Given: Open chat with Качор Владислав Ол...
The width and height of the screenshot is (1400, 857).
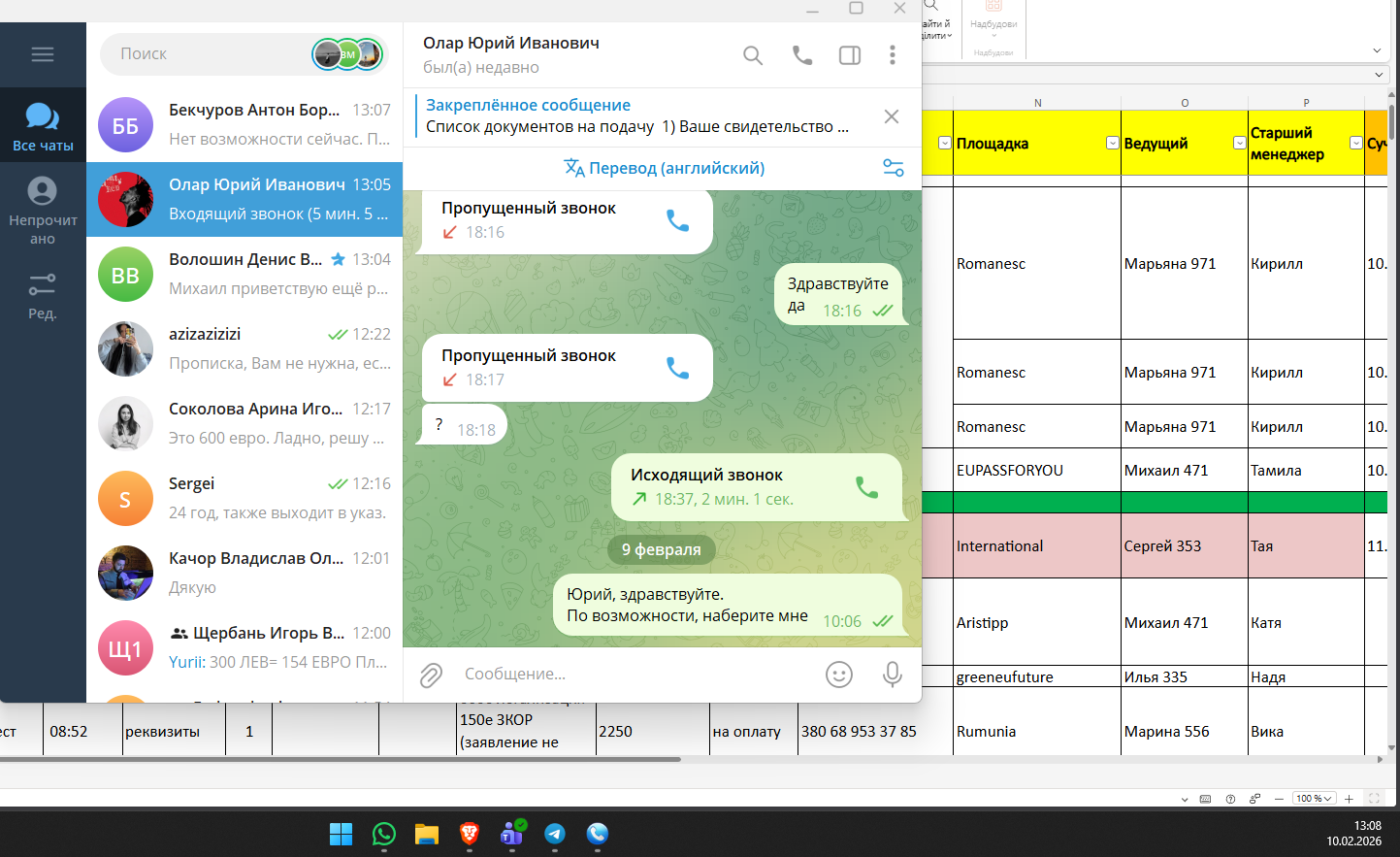Looking at the screenshot, I should (x=244, y=573).
